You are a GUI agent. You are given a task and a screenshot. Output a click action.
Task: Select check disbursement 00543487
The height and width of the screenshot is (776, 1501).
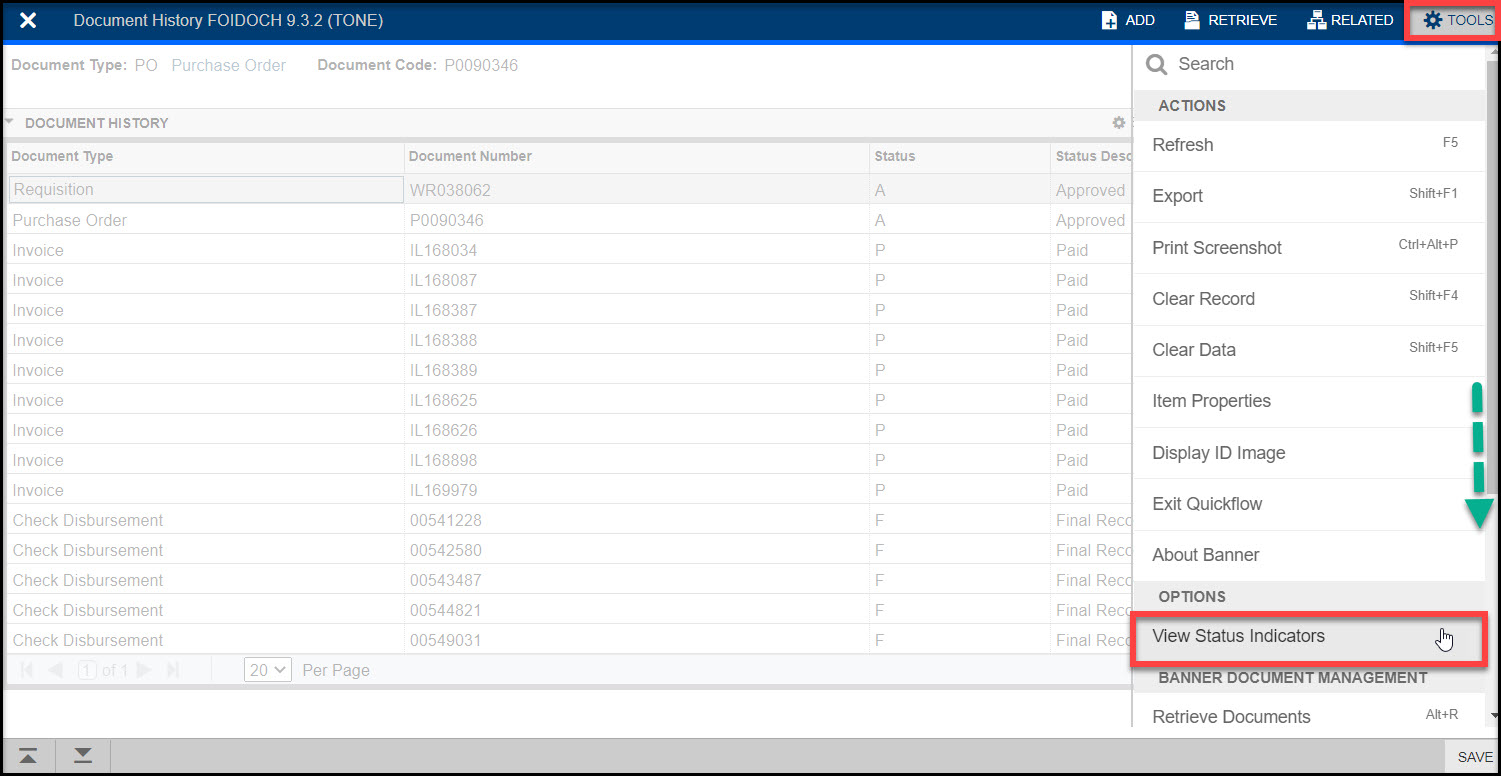(x=445, y=580)
